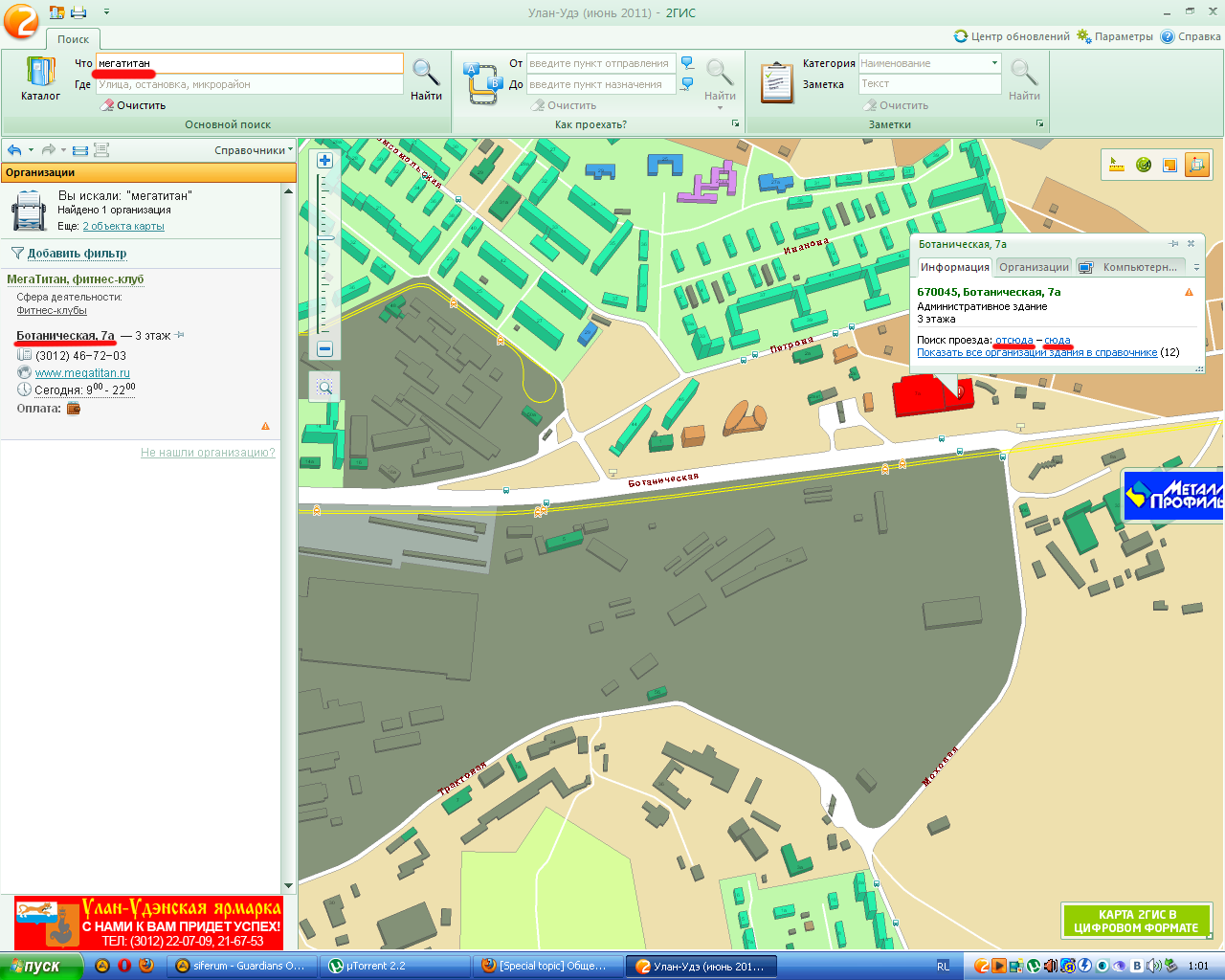Open the Каталог catalog icon
This screenshot has height=980, width=1225.
coord(40,78)
